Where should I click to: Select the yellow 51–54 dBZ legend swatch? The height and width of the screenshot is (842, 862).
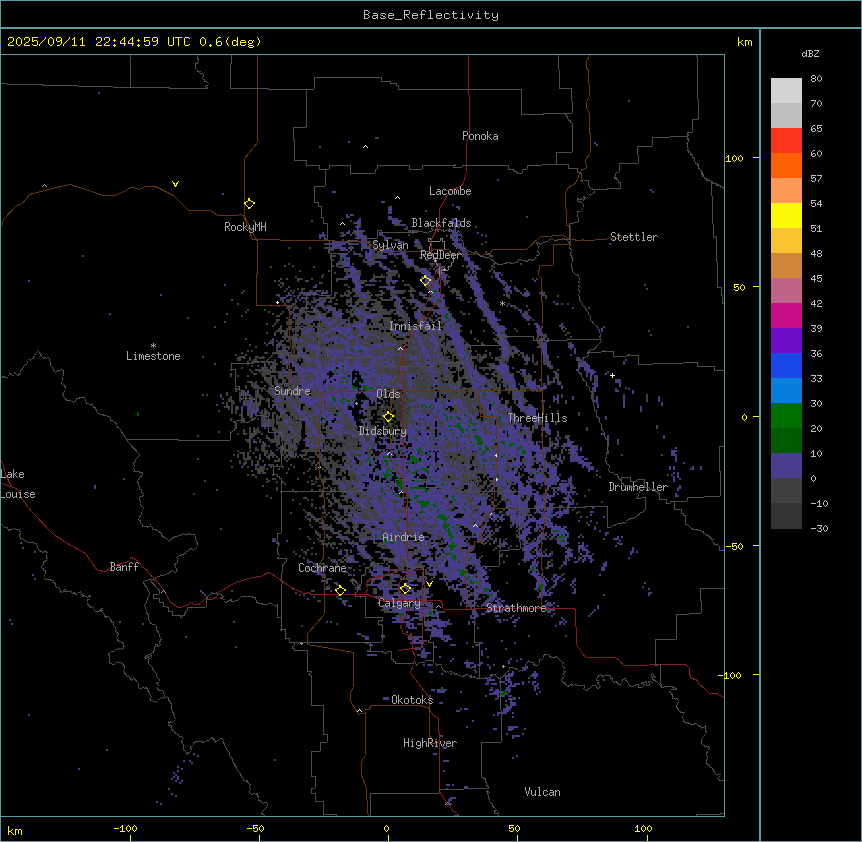click(x=786, y=215)
